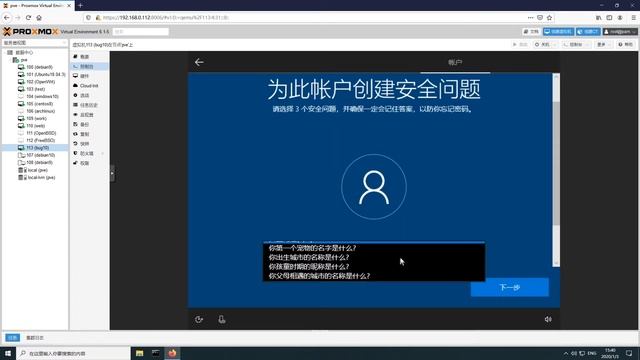Click the Help (帮助) button
The image size is (640, 360).
(x=625, y=44)
